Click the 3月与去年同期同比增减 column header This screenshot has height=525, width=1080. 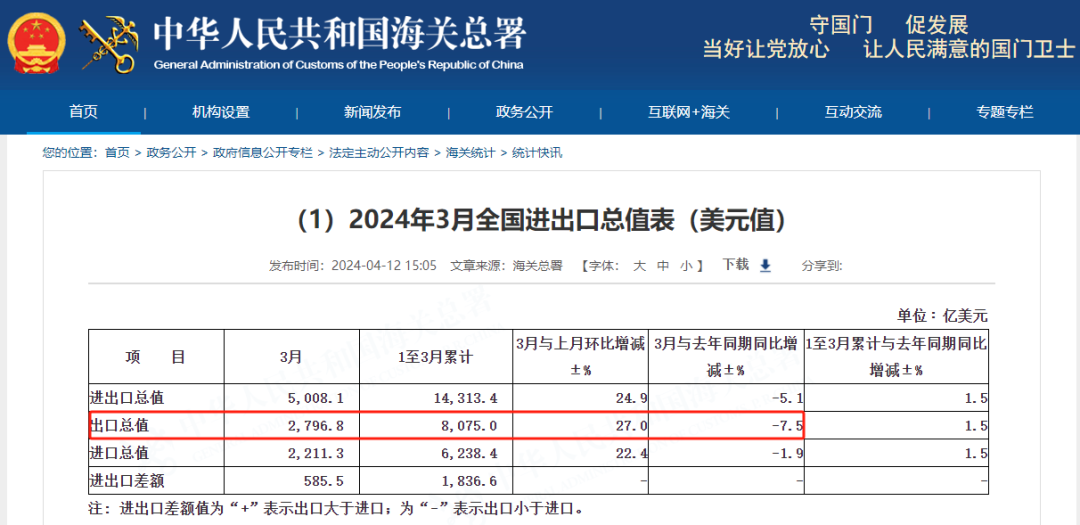pos(727,356)
